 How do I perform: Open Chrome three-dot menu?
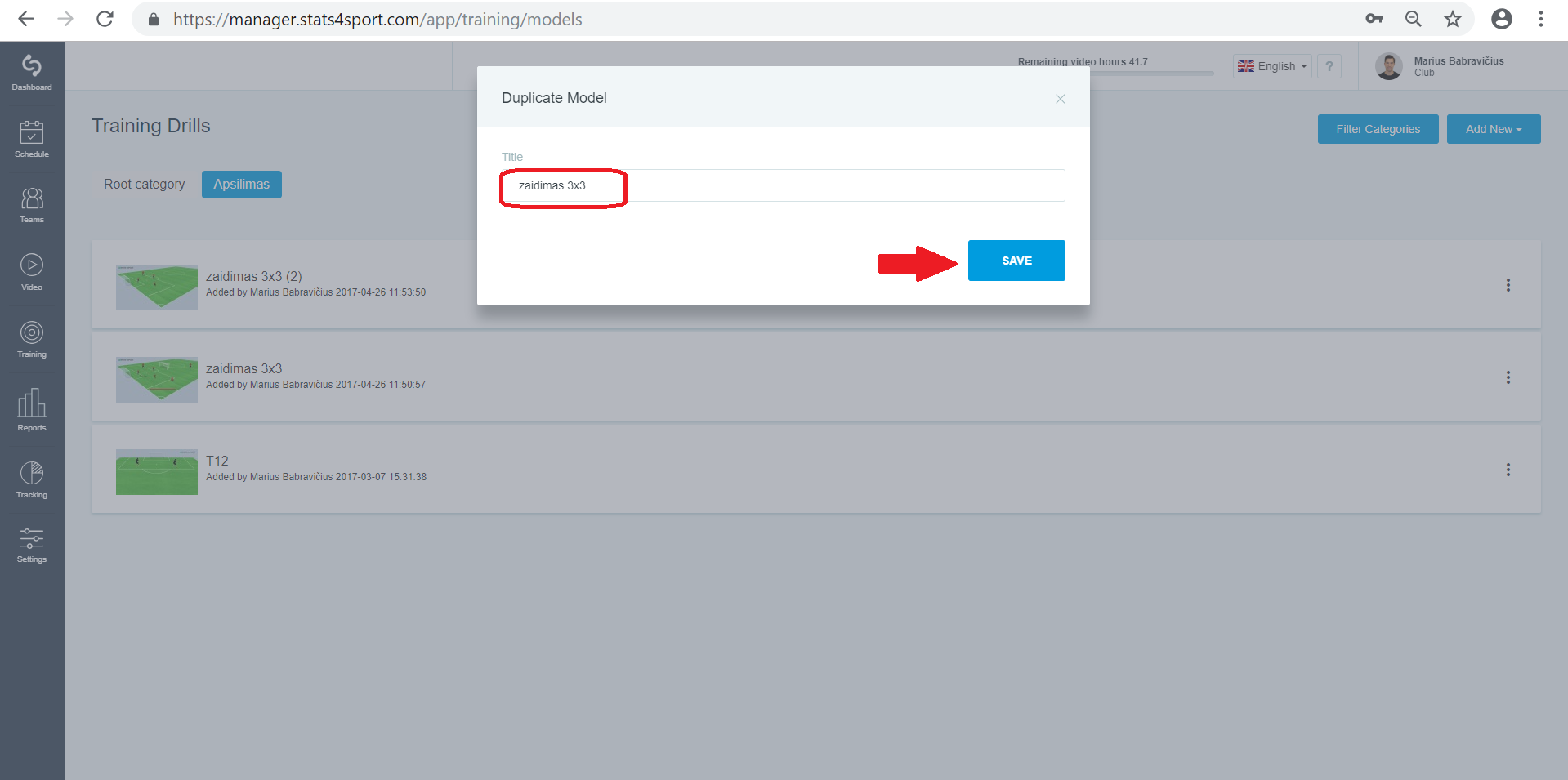click(x=1540, y=19)
